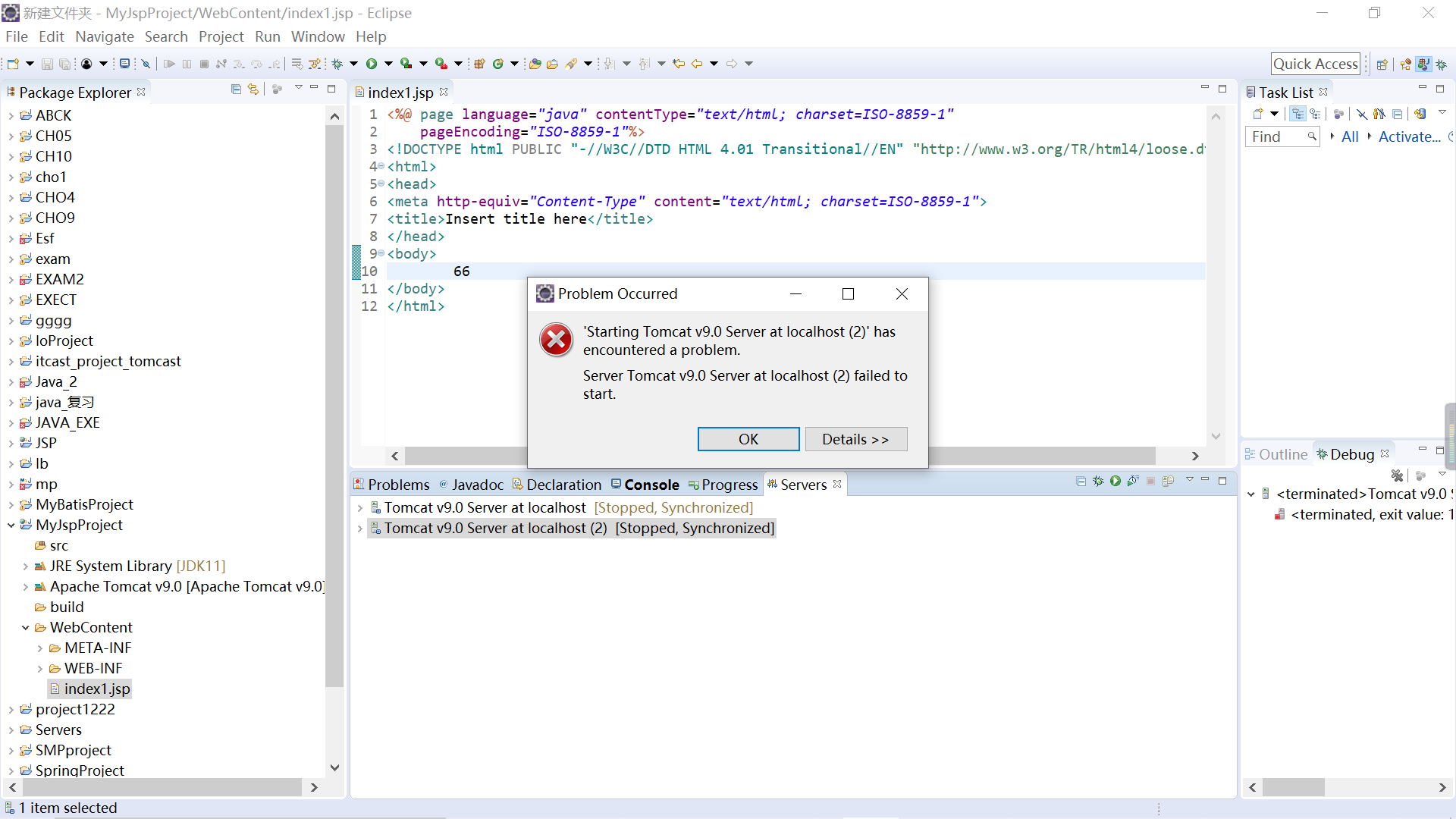Expand the MyBatisProject tree node

point(11,505)
